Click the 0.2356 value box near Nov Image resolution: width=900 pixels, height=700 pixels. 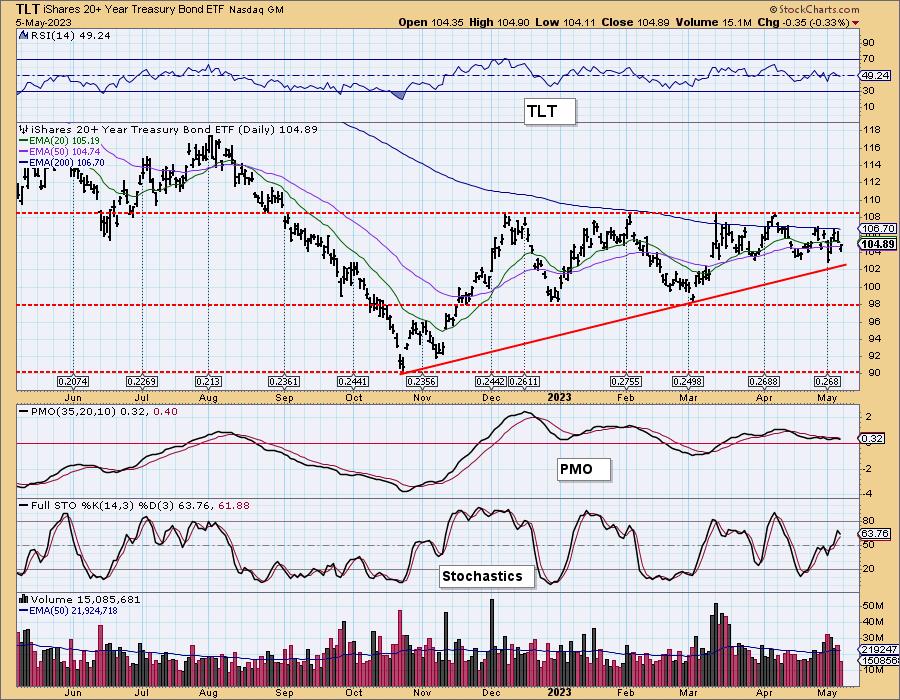pos(422,382)
